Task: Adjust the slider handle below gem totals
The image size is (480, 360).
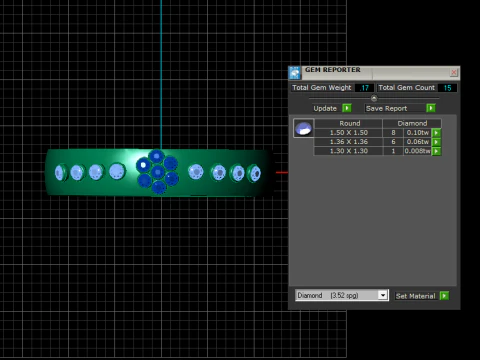Action: click(374, 98)
